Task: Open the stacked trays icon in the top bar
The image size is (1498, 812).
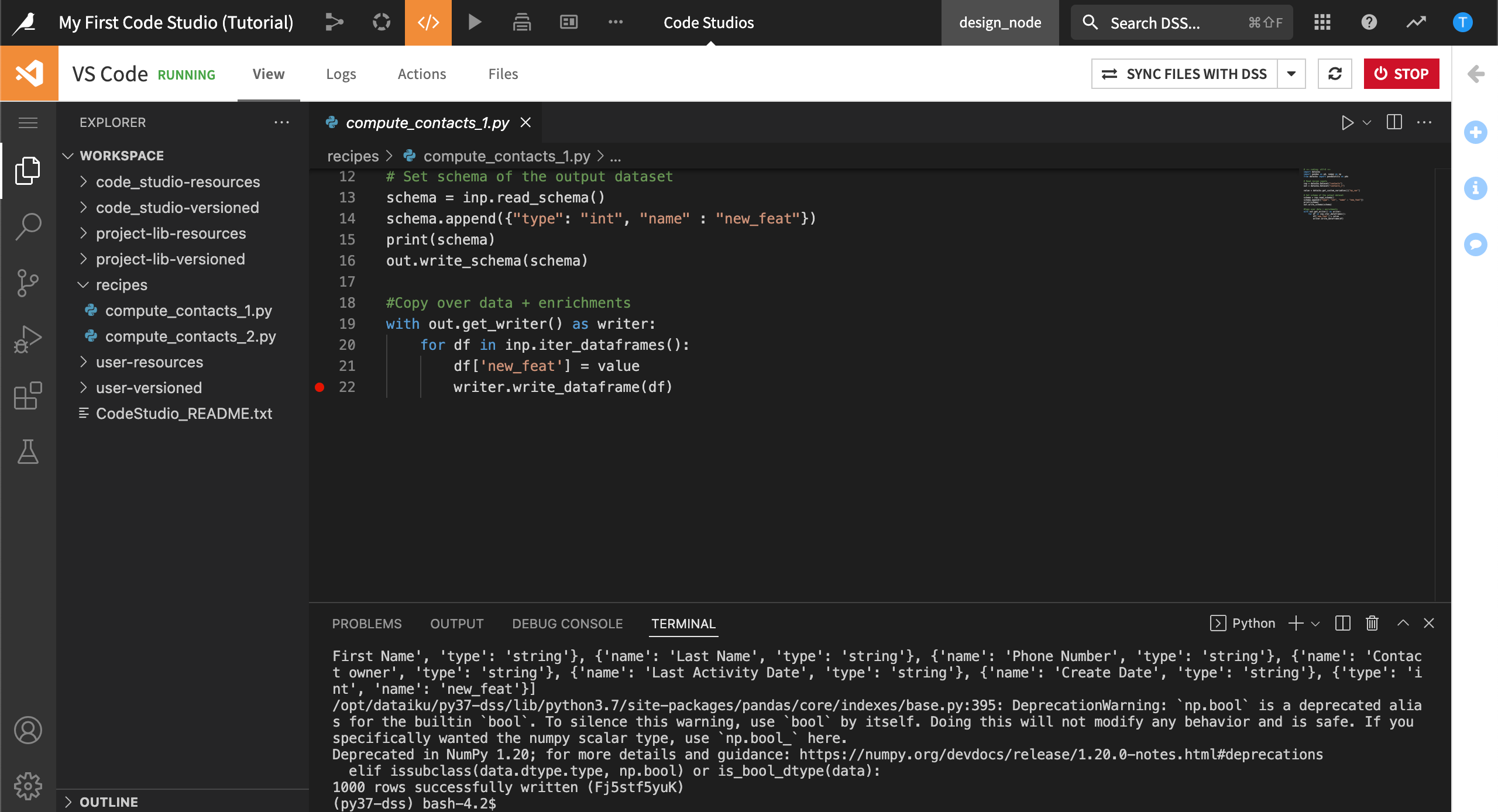Action: click(x=521, y=22)
